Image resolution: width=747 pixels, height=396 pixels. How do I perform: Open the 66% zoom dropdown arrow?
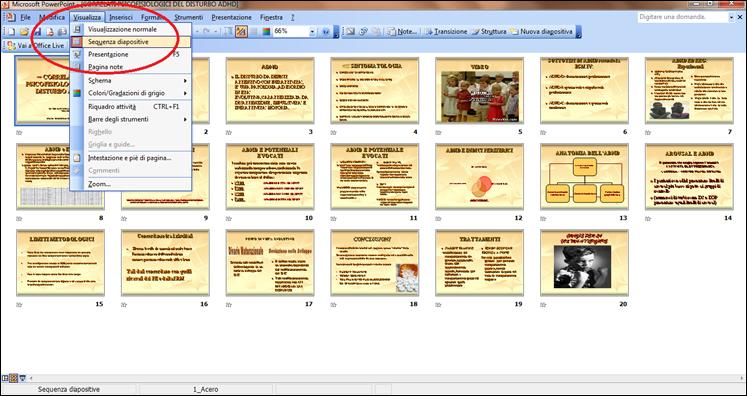[x=313, y=31]
